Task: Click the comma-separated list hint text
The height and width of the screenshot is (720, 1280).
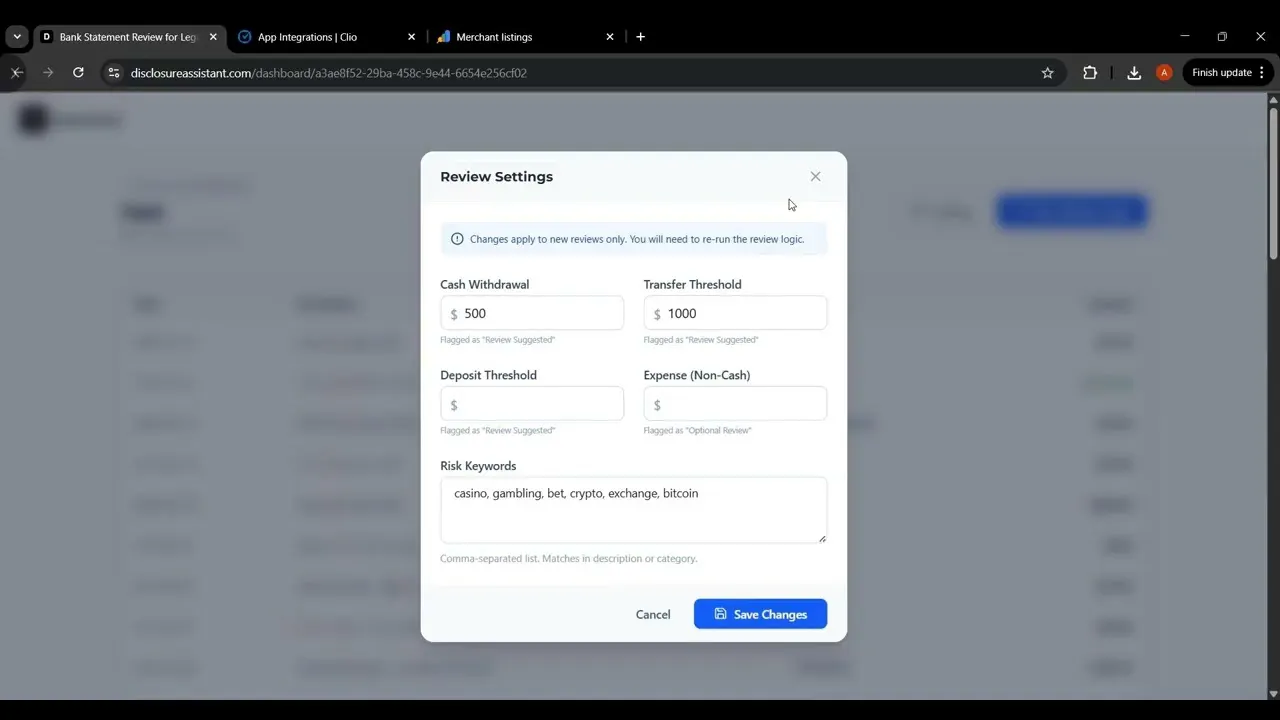Action: [569, 559]
